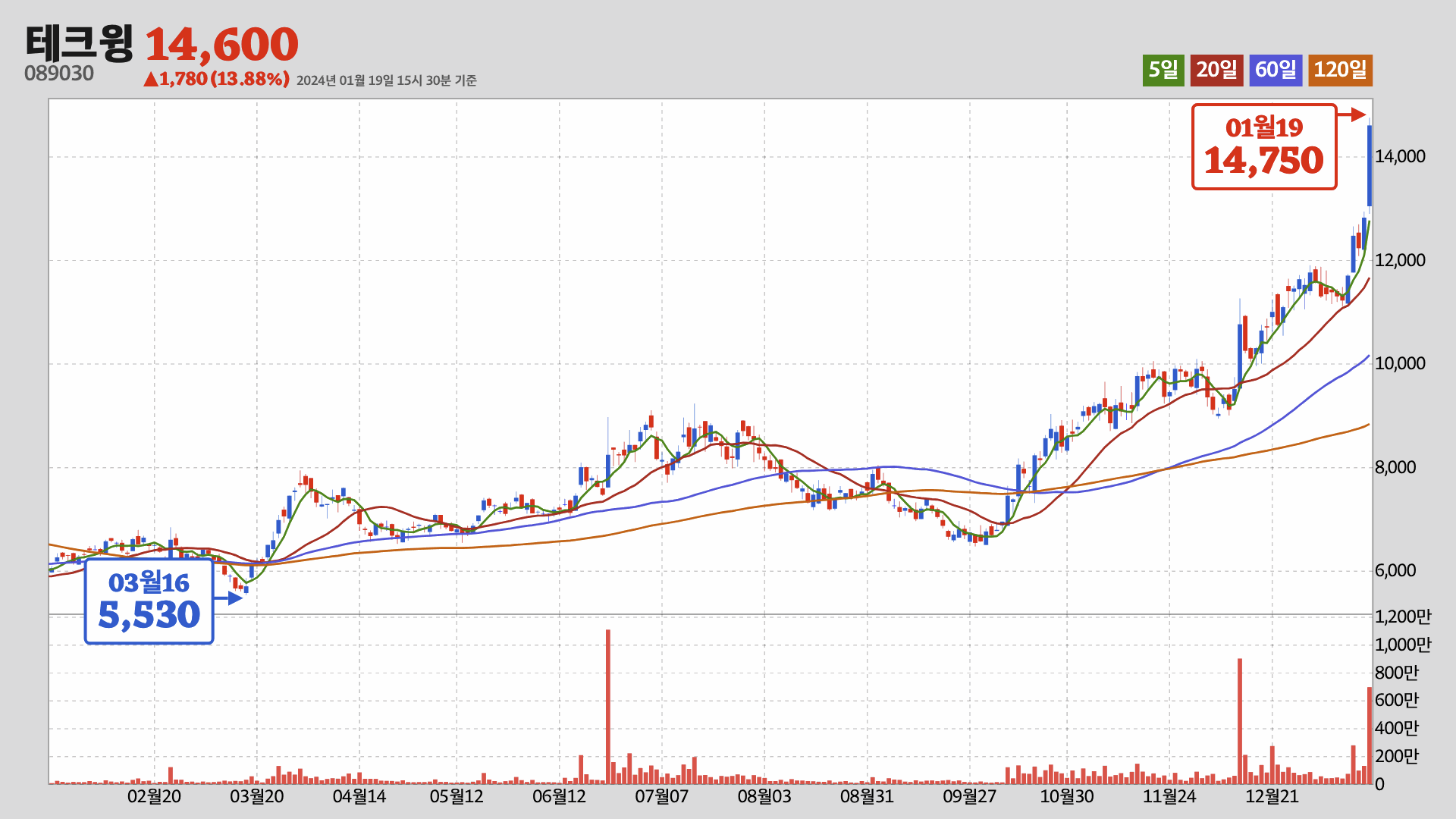Click the date axis label 03월20
Screen dimensions: 1456x819
click(x=257, y=797)
